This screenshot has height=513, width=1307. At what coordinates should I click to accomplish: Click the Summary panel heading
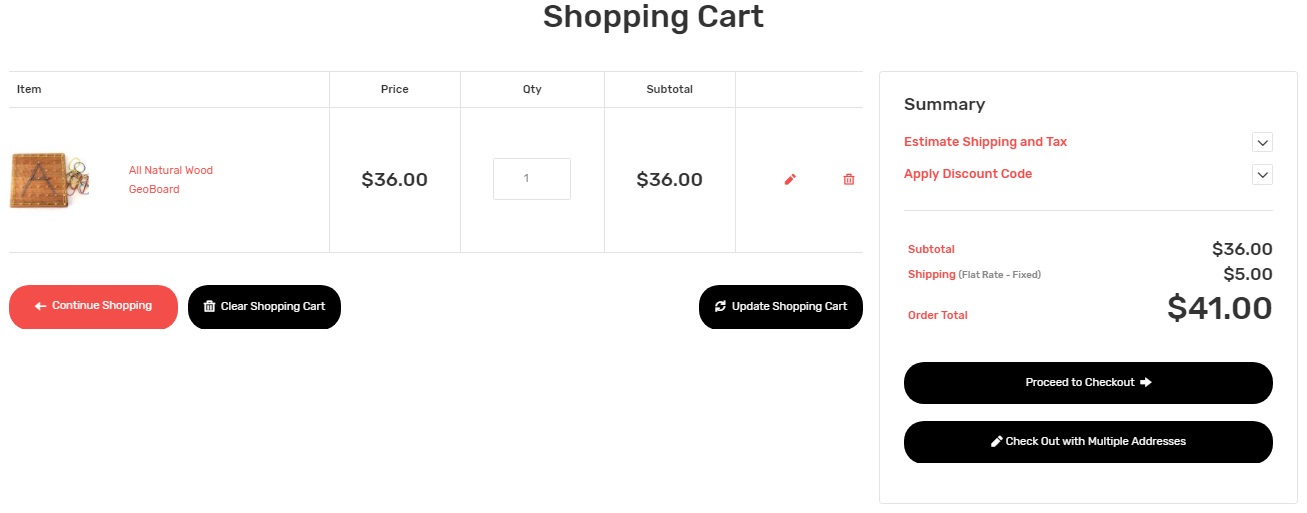[944, 104]
